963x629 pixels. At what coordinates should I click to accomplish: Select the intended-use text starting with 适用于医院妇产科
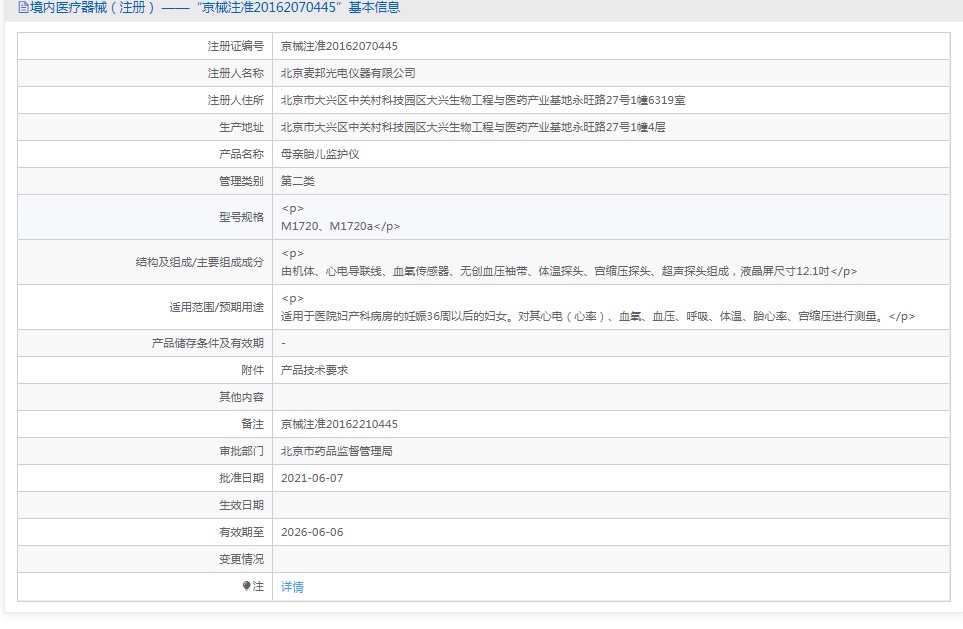click(x=583, y=316)
